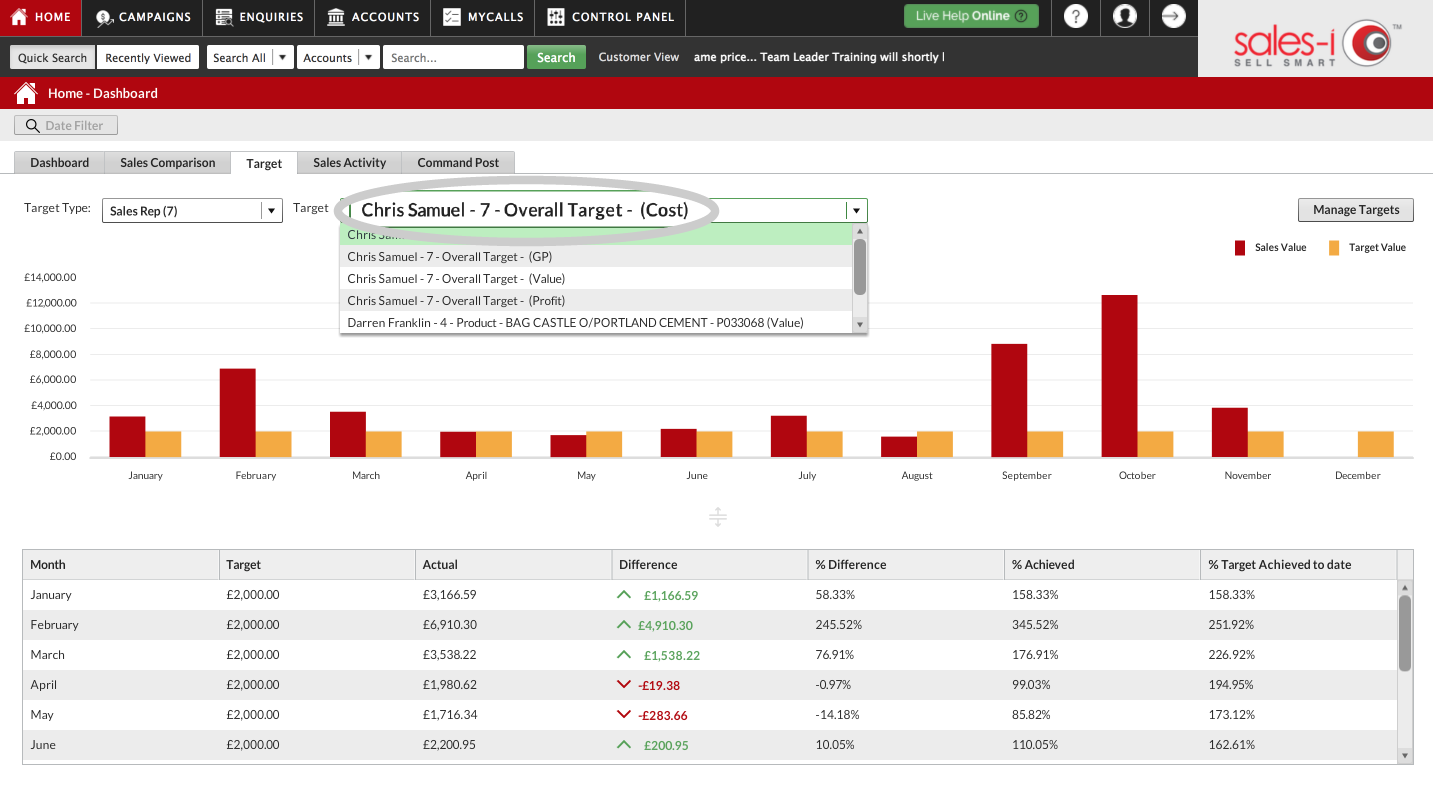Switch to the Dashboard tab
This screenshot has height=795, width=1433.
(59, 162)
